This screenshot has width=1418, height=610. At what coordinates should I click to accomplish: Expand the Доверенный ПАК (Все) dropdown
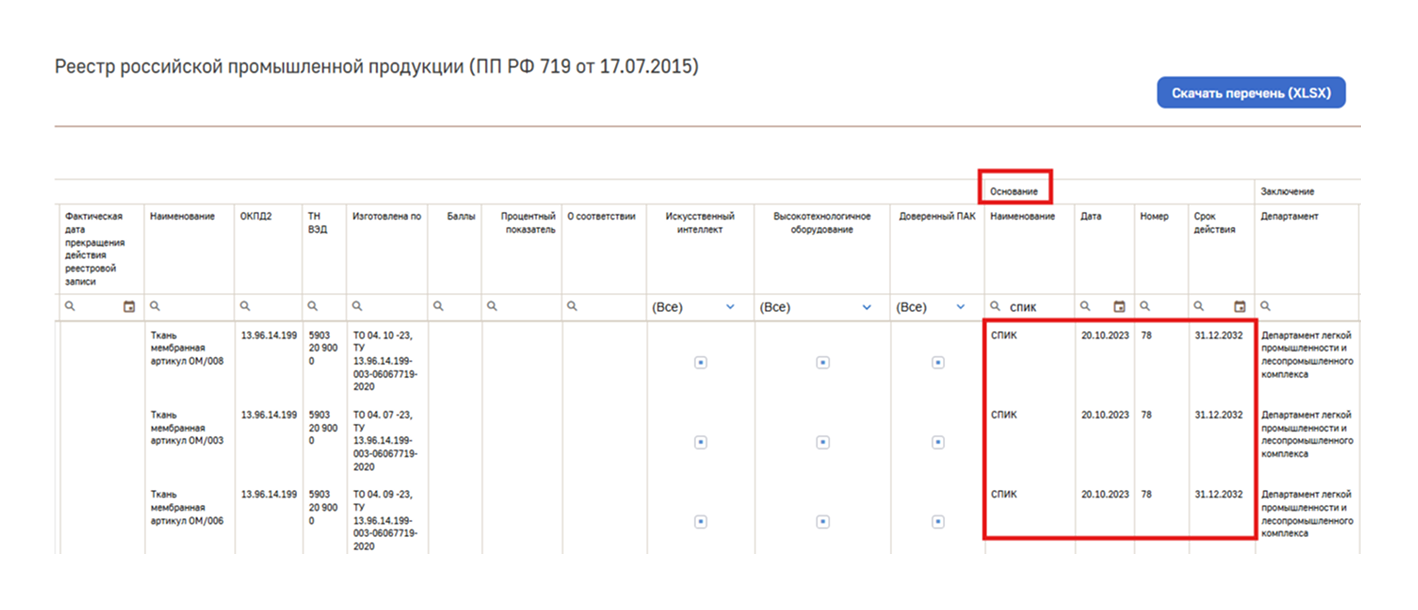click(x=961, y=307)
